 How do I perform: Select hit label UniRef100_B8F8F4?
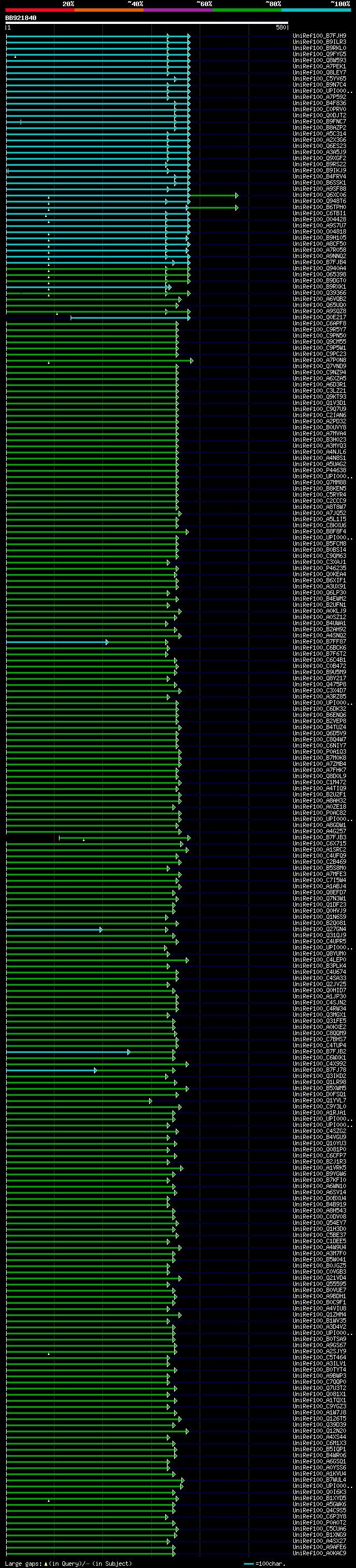pos(319,531)
